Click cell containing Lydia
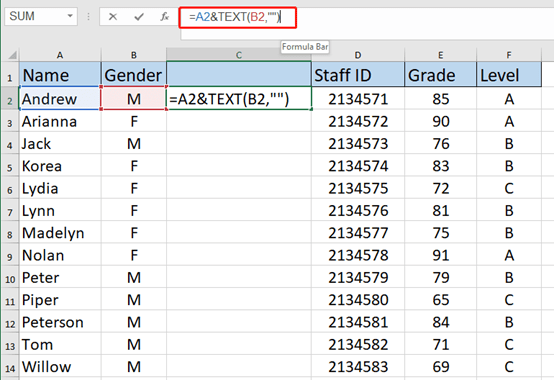This screenshot has width=554, height=380. [x=60, y=188]
